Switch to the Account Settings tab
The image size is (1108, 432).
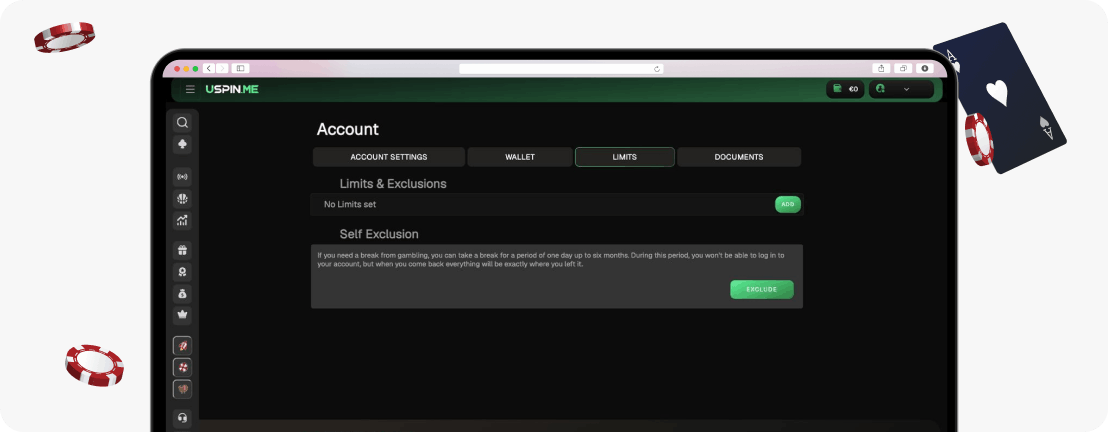click(x=389, y=157)
